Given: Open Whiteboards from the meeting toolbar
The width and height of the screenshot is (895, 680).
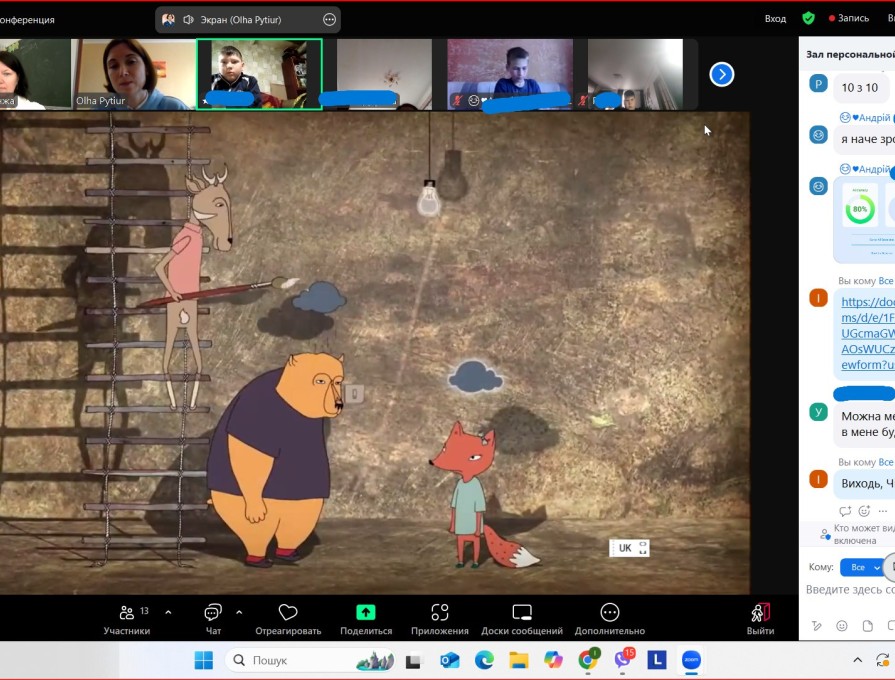Looking at the screenshot, I should 522,619.
